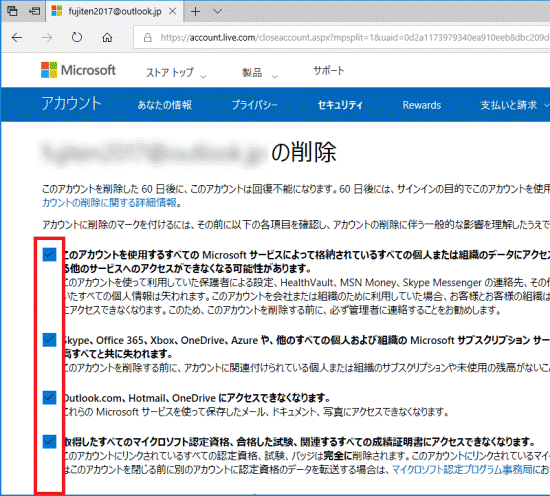Click the の削除 page heading

304,152
